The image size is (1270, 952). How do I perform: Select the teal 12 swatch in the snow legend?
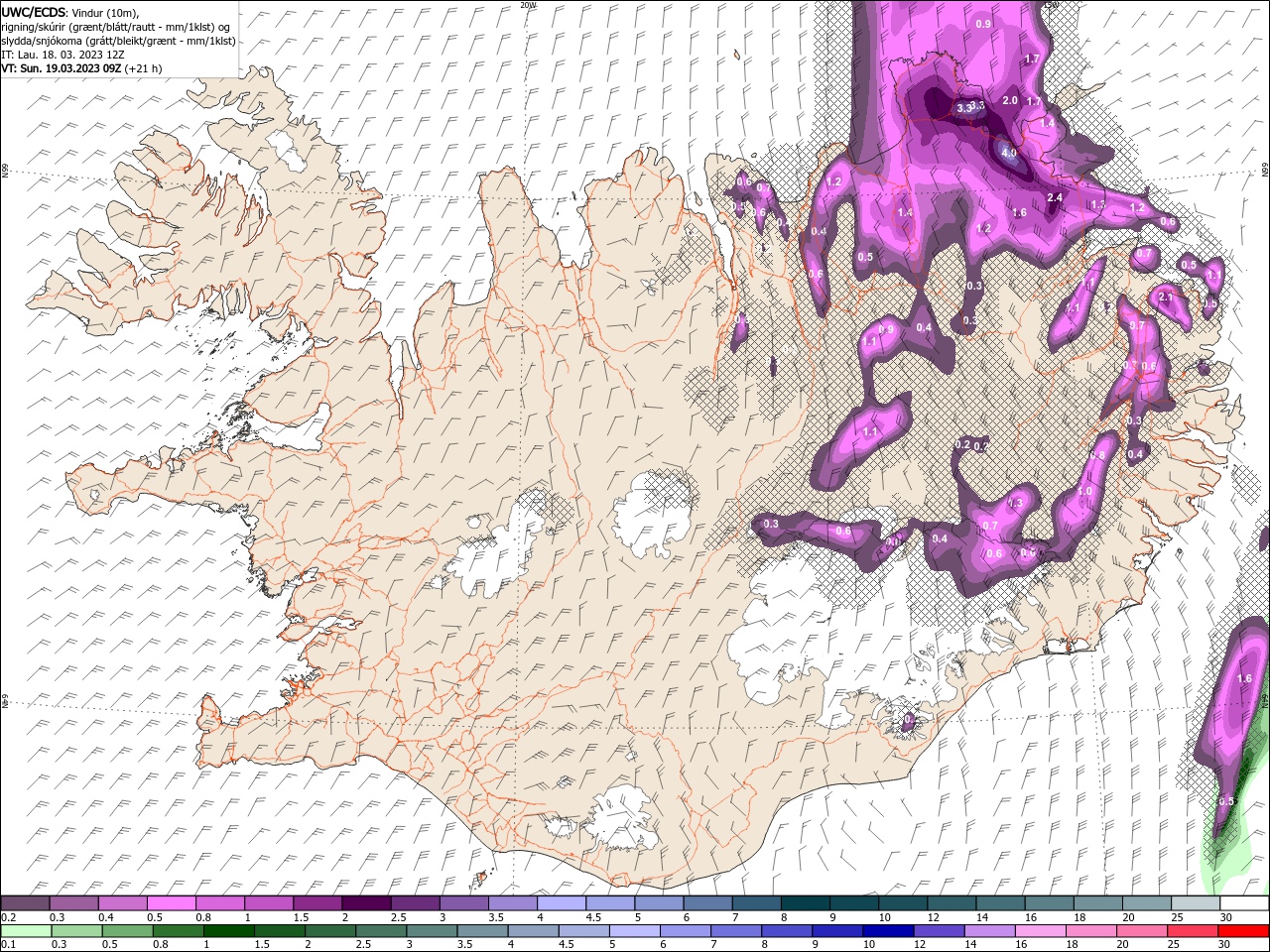coord(950,903)
